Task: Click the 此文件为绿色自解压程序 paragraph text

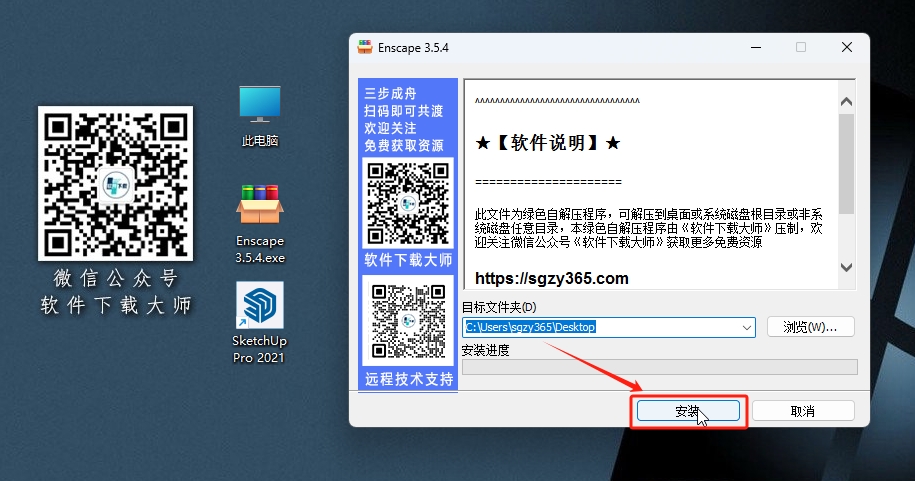Action: pyautogui.click(x=648, y=228)
